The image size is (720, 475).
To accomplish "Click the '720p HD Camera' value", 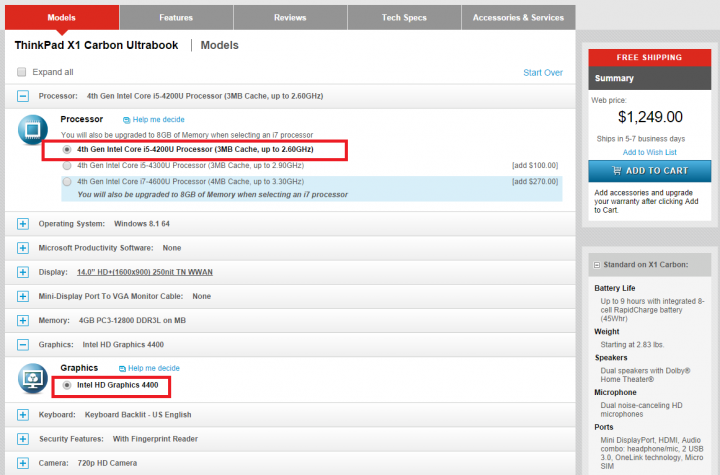I will pos(107,463).
